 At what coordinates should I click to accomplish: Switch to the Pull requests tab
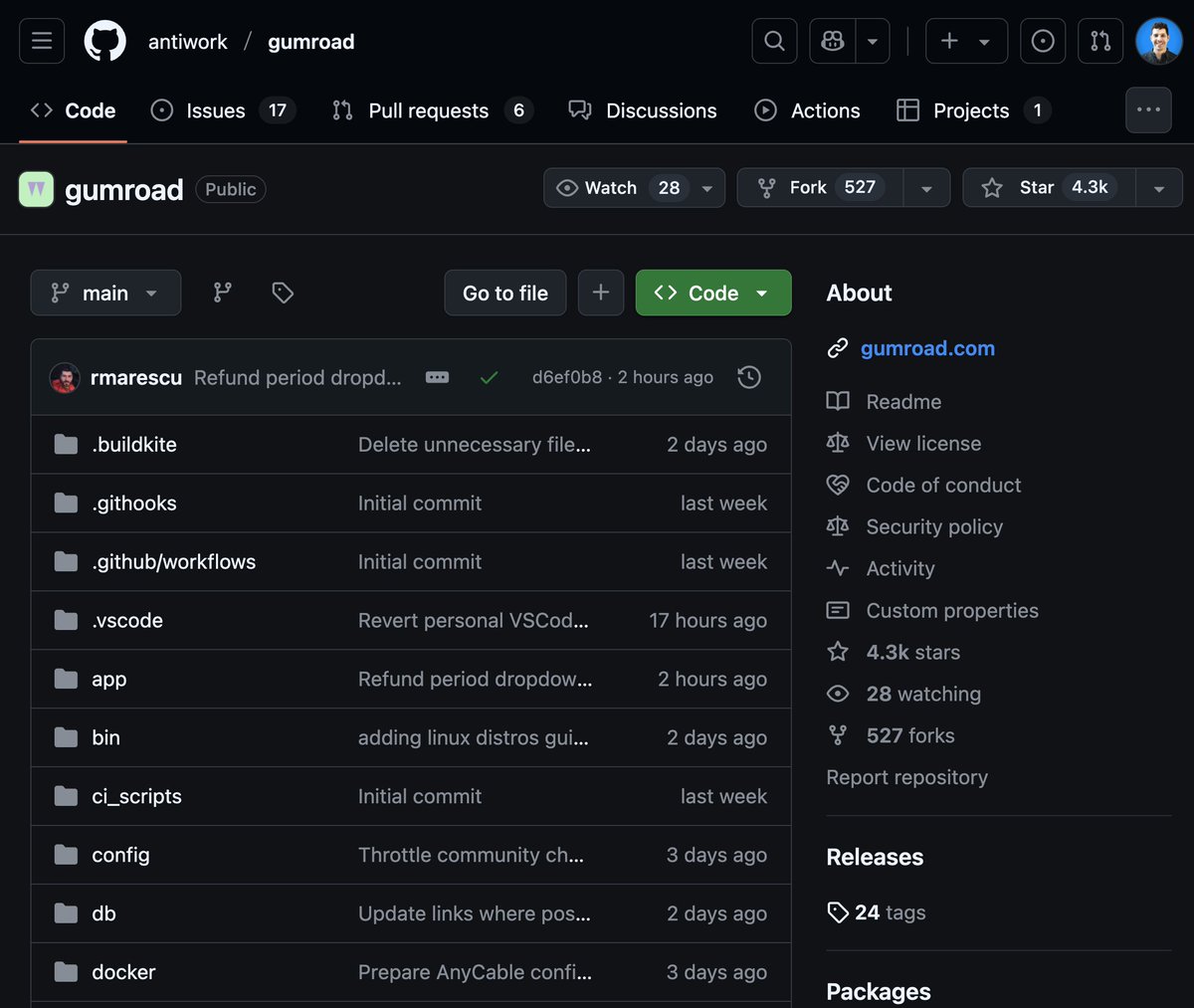coord(432,110)
